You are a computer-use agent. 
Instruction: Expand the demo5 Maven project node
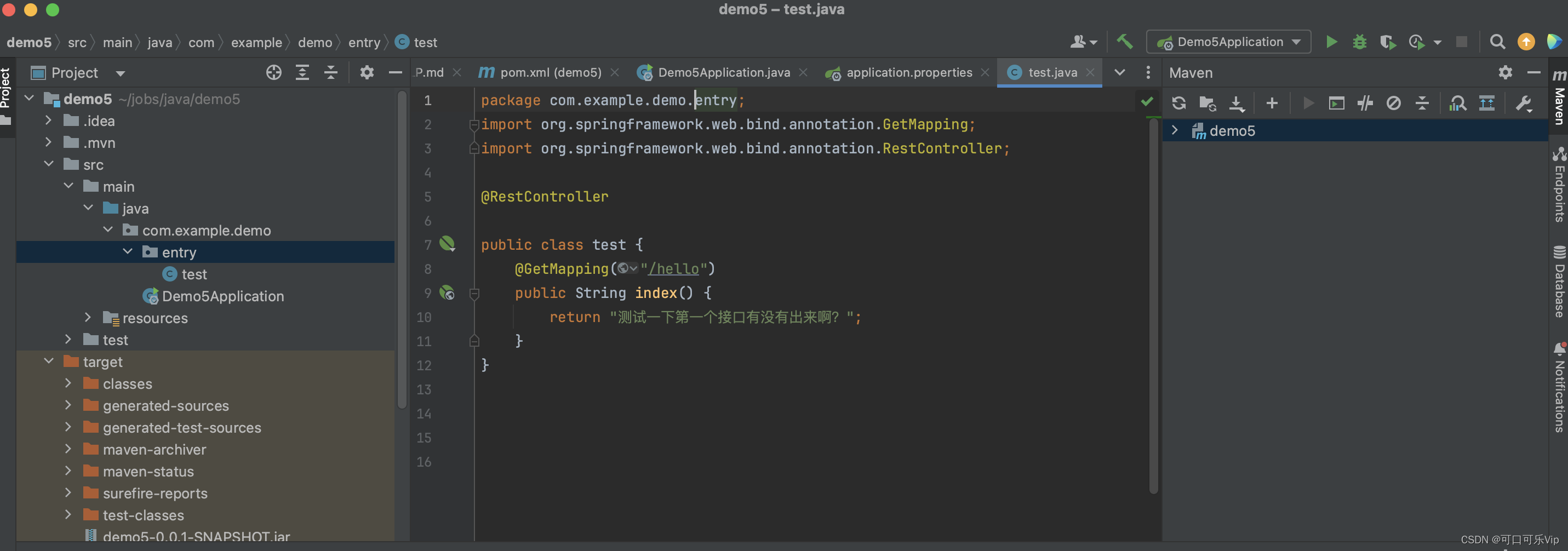(x=1175, y=130)
